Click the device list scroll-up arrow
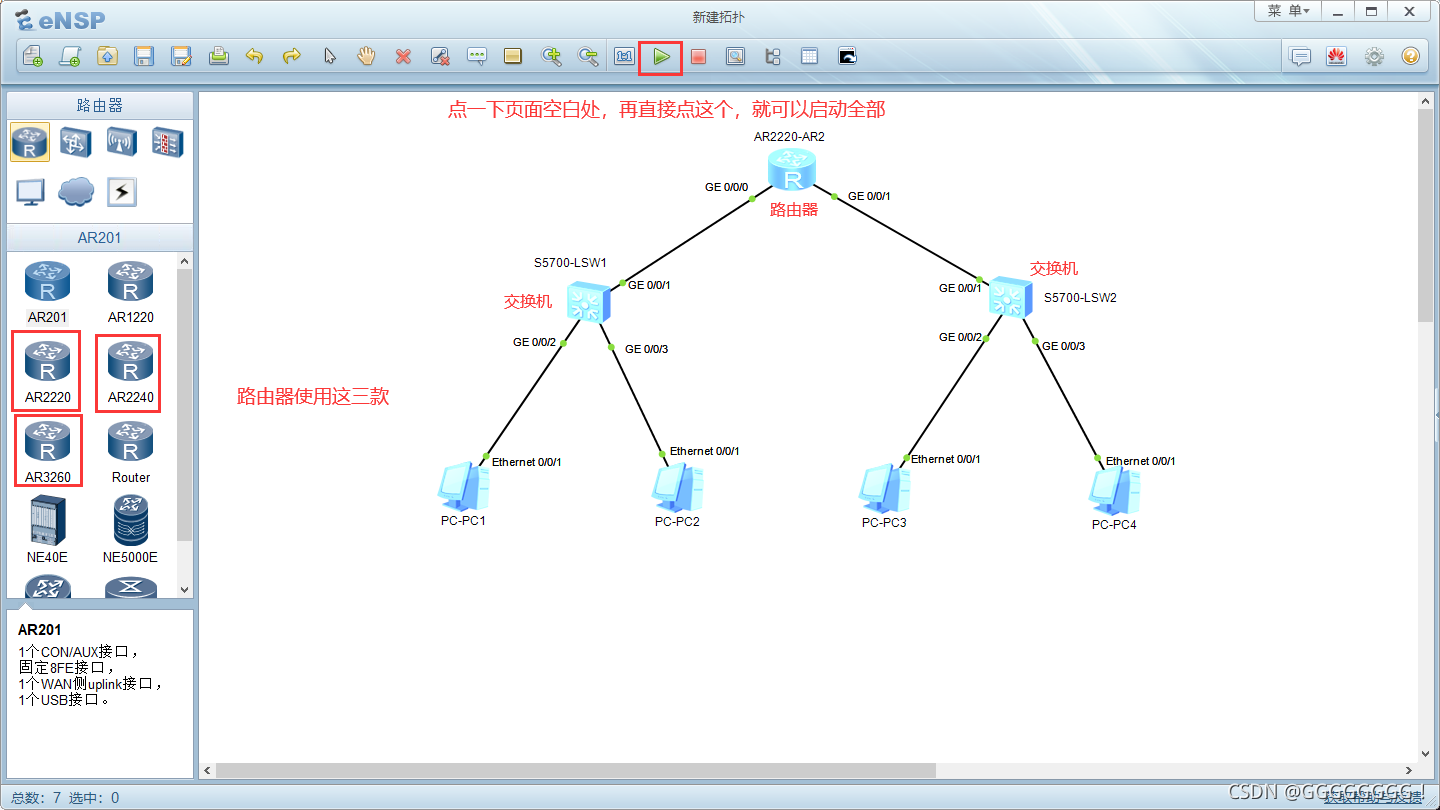The height and width of the screenshot is (810, 1440). [184, 262]
